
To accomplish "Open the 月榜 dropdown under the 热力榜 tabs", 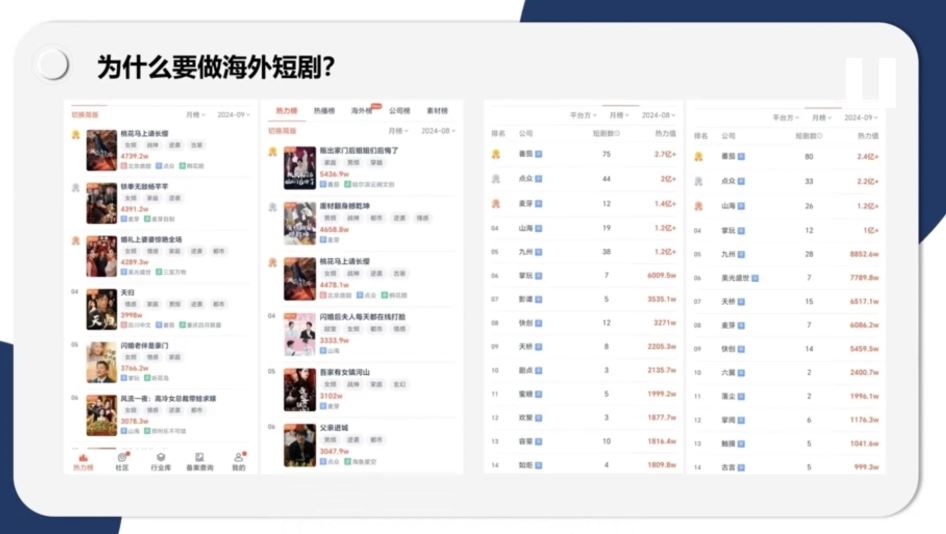I will click(398, 131).
